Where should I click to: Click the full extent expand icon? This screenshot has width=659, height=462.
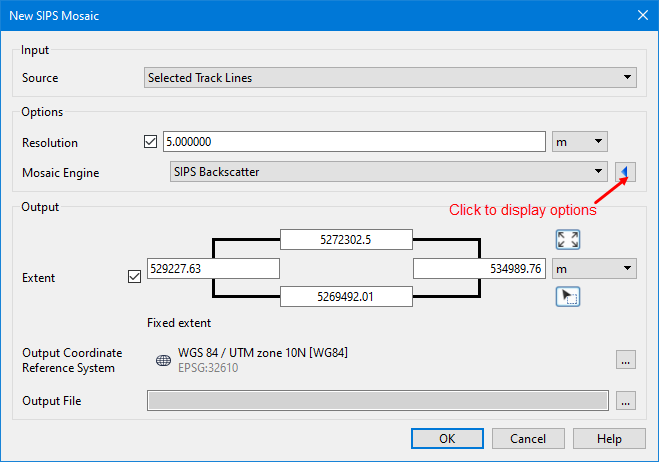point(568,240)
